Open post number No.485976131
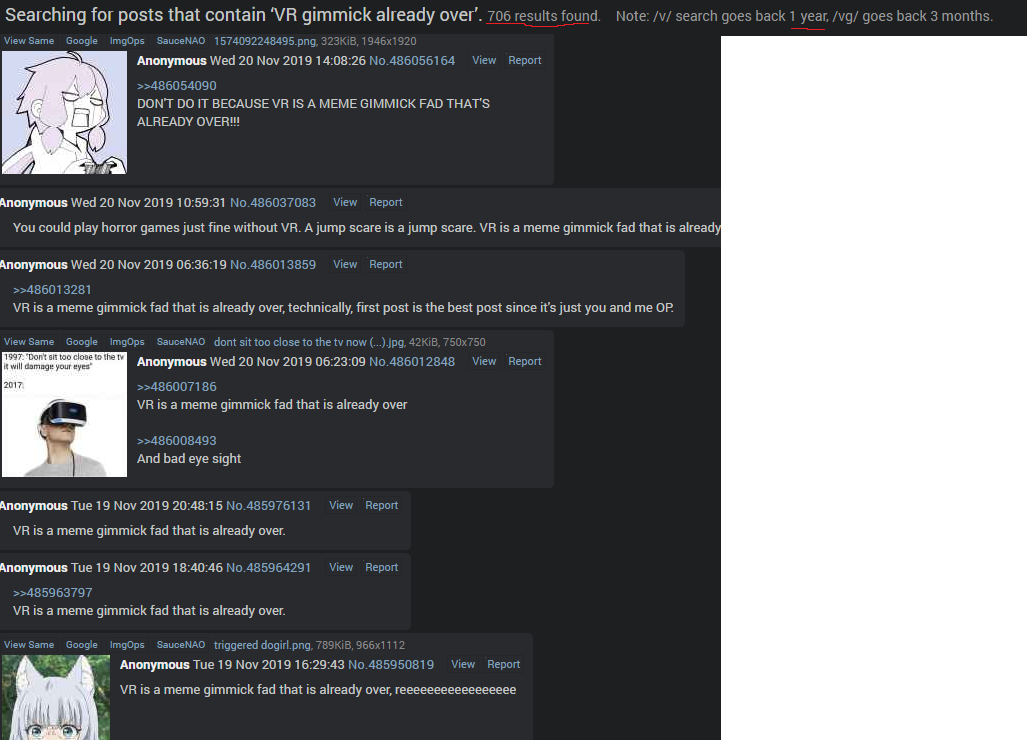1034x742 pixels. pyautogui.click(x=268, y=506)
